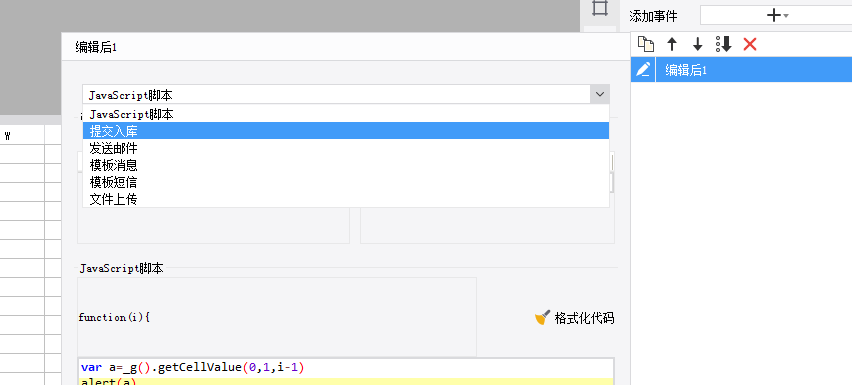
Task: Move event up with the up arrow
Action: [672, 45]
